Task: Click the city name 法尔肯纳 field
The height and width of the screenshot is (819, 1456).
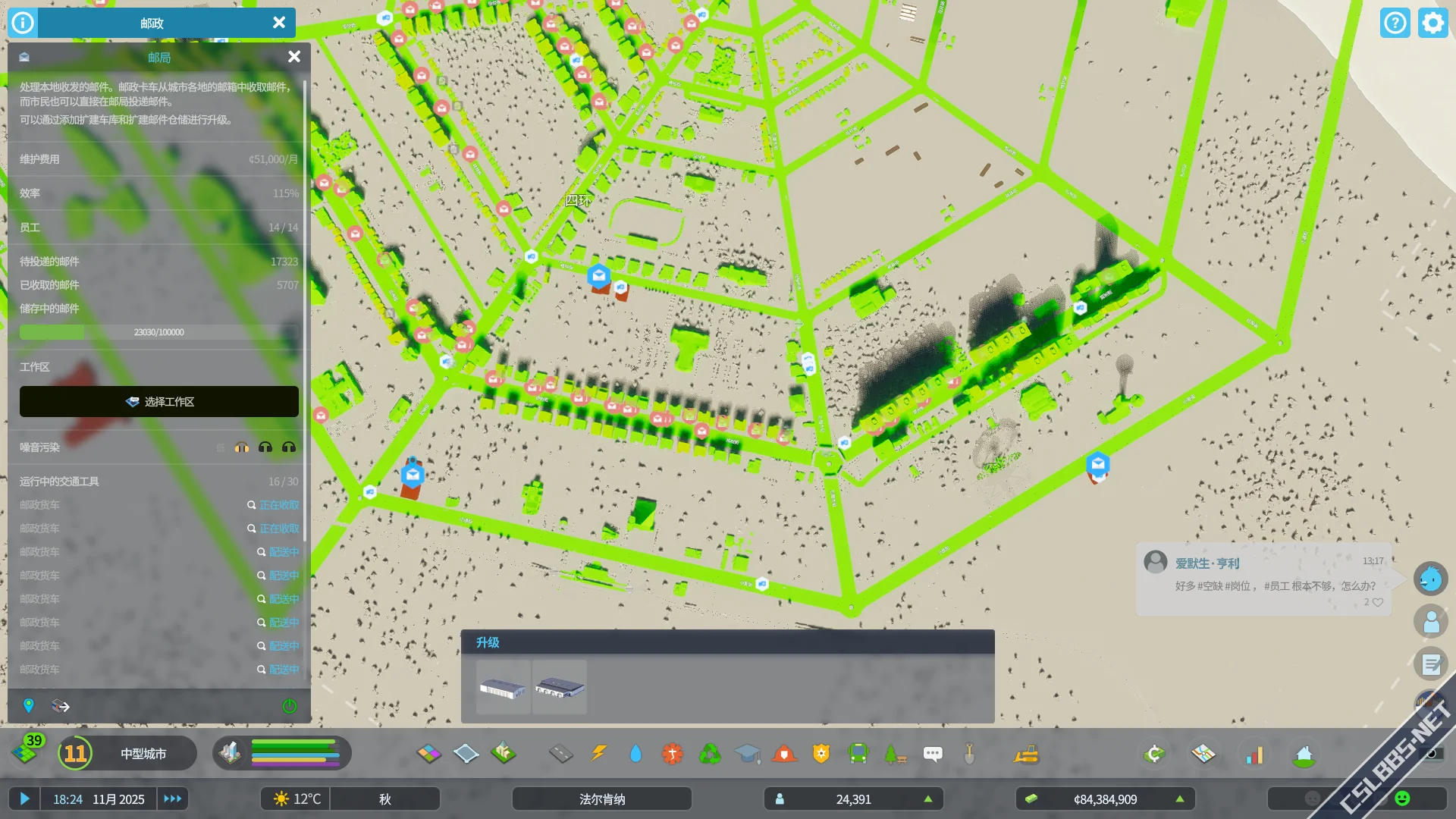Action: coord(602,799)
